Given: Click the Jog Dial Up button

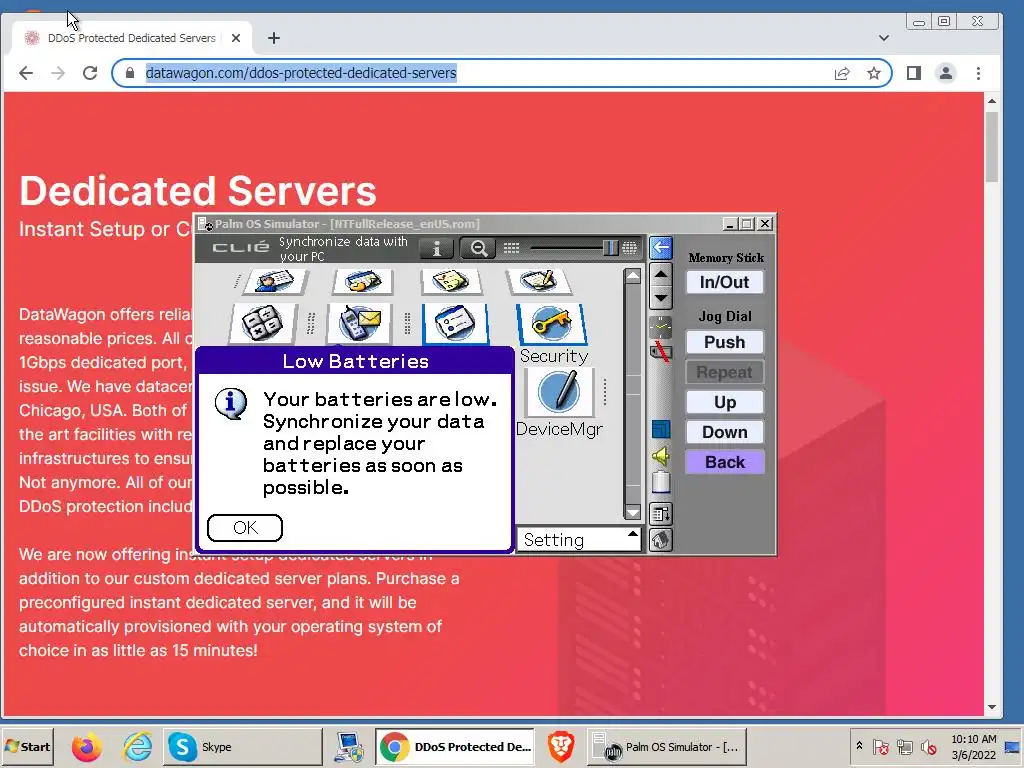Looking at the screenshot, I should [724, 402].
